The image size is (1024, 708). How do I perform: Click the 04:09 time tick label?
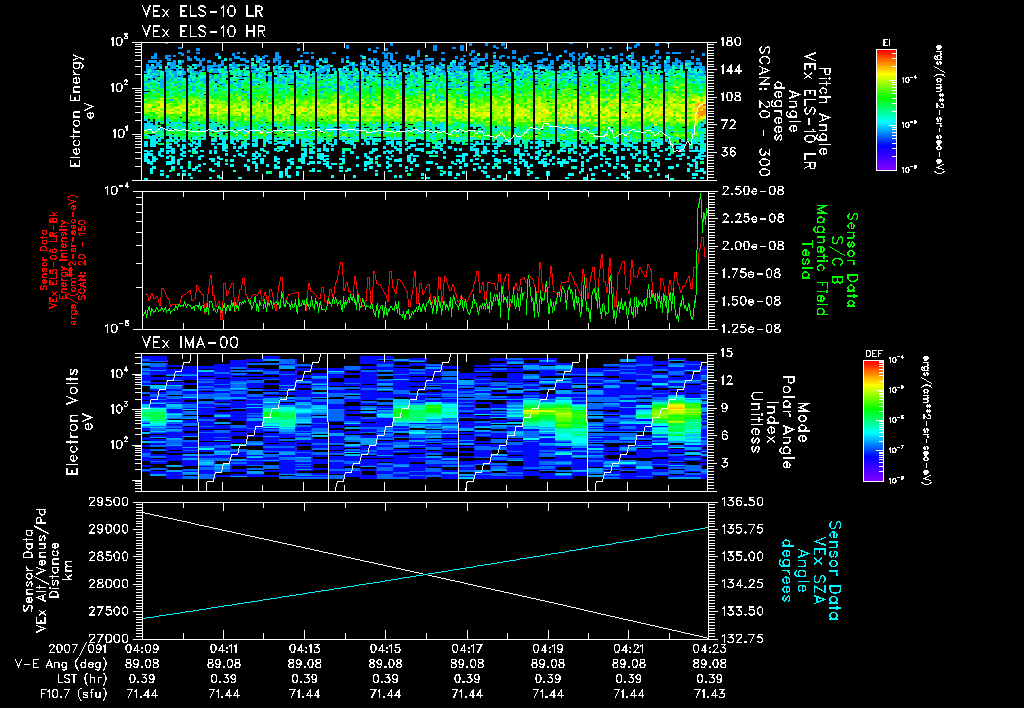(142, 649)
